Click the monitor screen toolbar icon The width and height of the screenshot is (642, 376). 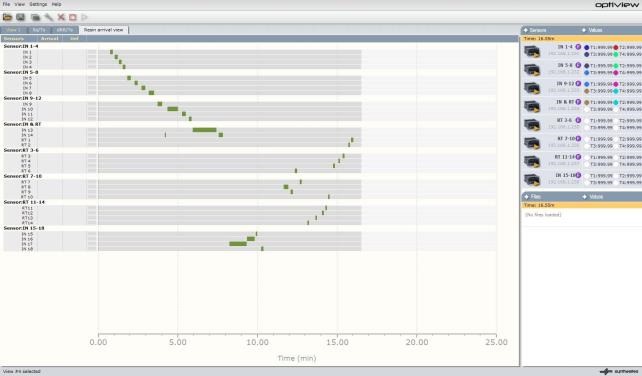click(20, 17)
